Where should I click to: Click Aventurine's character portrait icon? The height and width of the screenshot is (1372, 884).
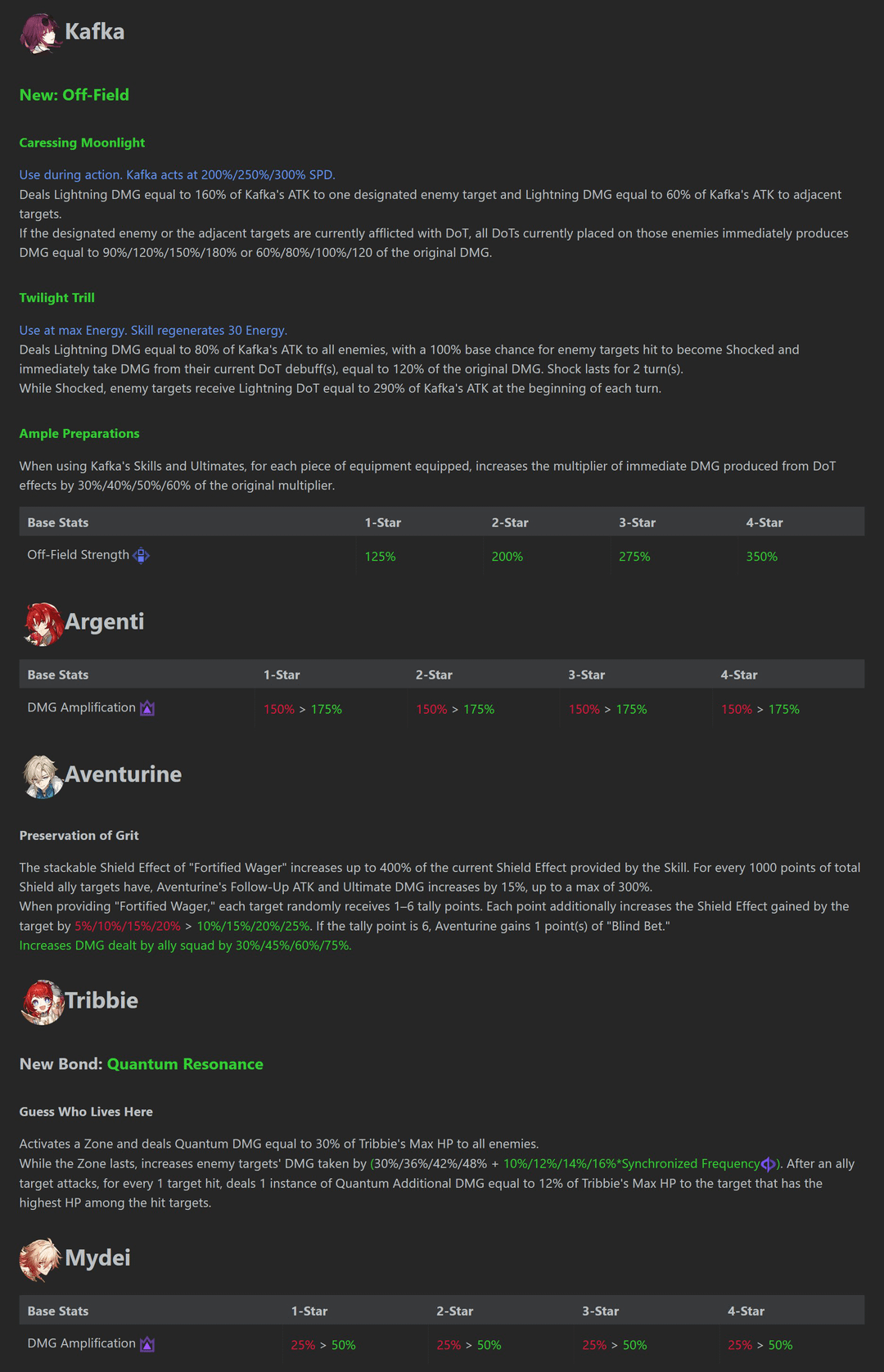pos(43,776)
